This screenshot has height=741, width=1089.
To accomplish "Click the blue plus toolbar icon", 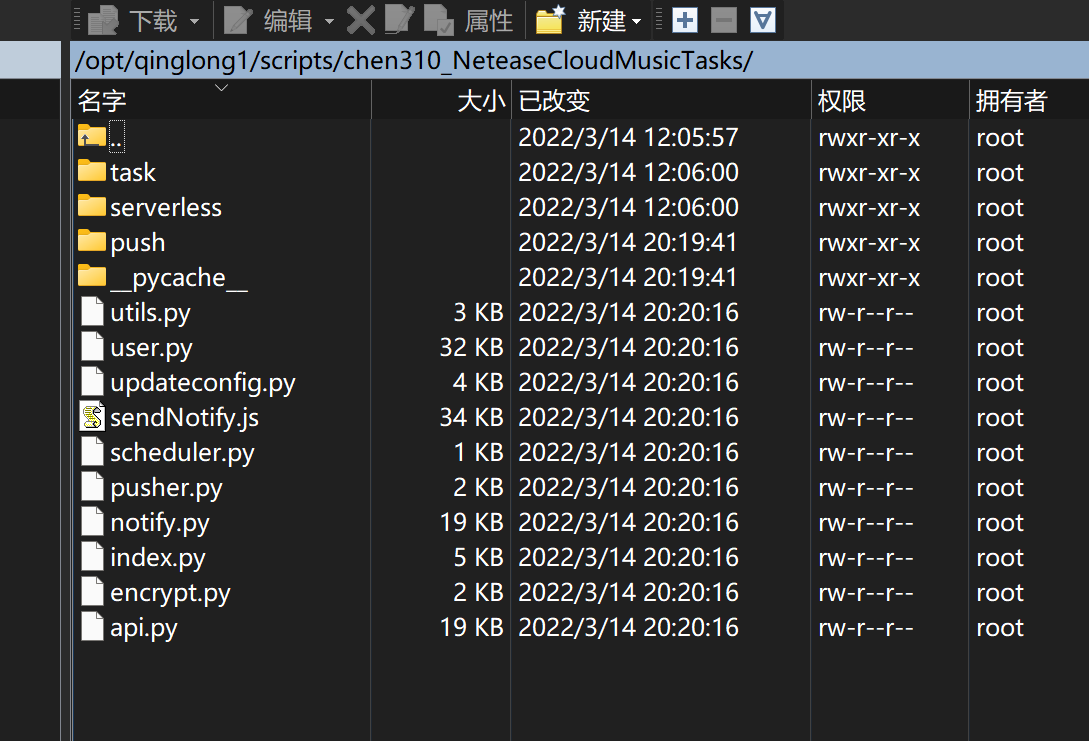I will pyautogui.click(x=684, y=19).
